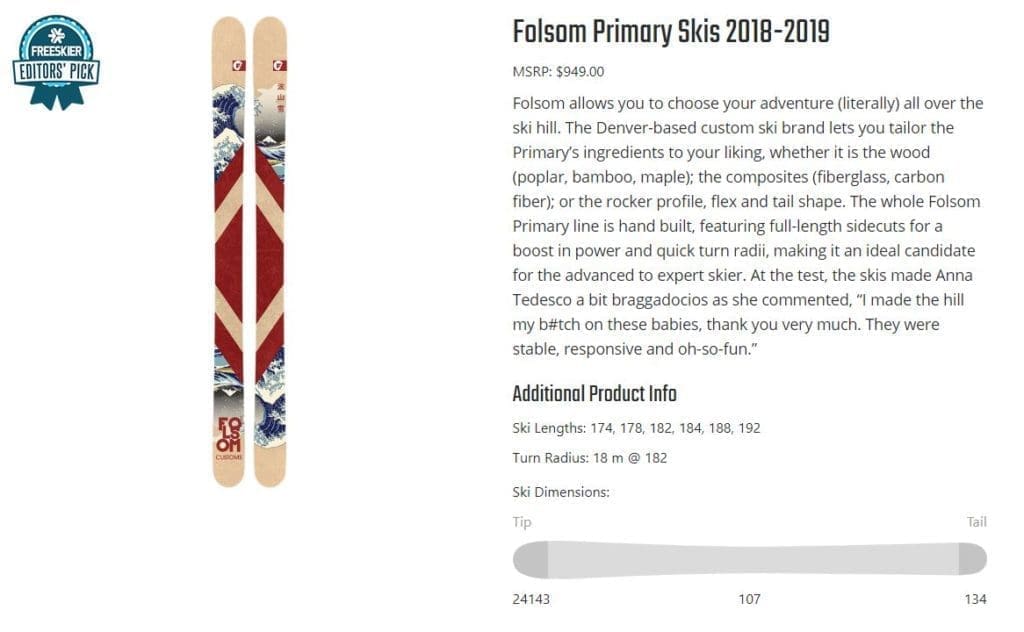
Task: Click the FOLSOM Customs text on left ski
Action: (229, 436)
